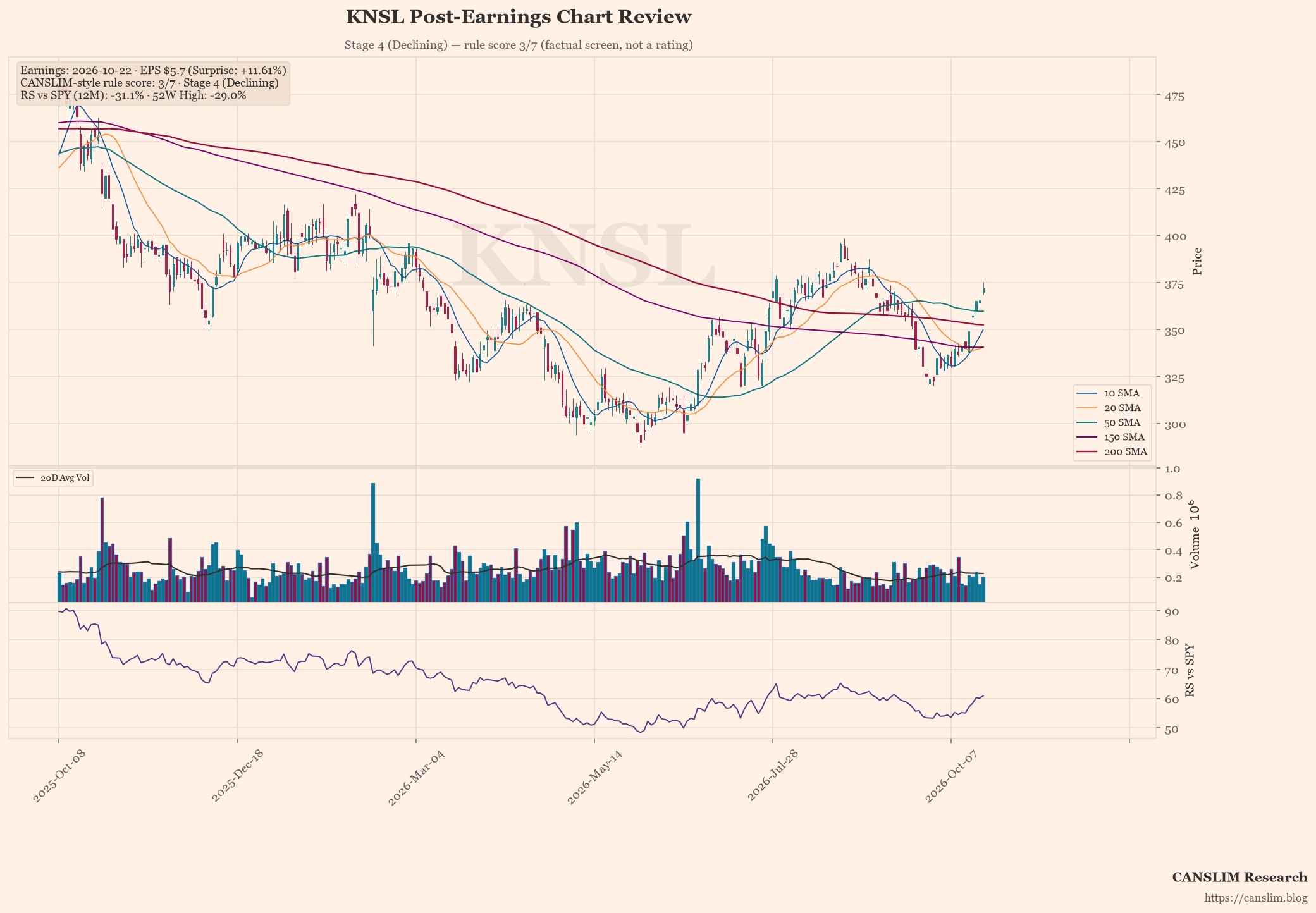Screen dimensions: 1316x913
Task: Open the https://canslim.blog link
Action: pos(1256,898)
